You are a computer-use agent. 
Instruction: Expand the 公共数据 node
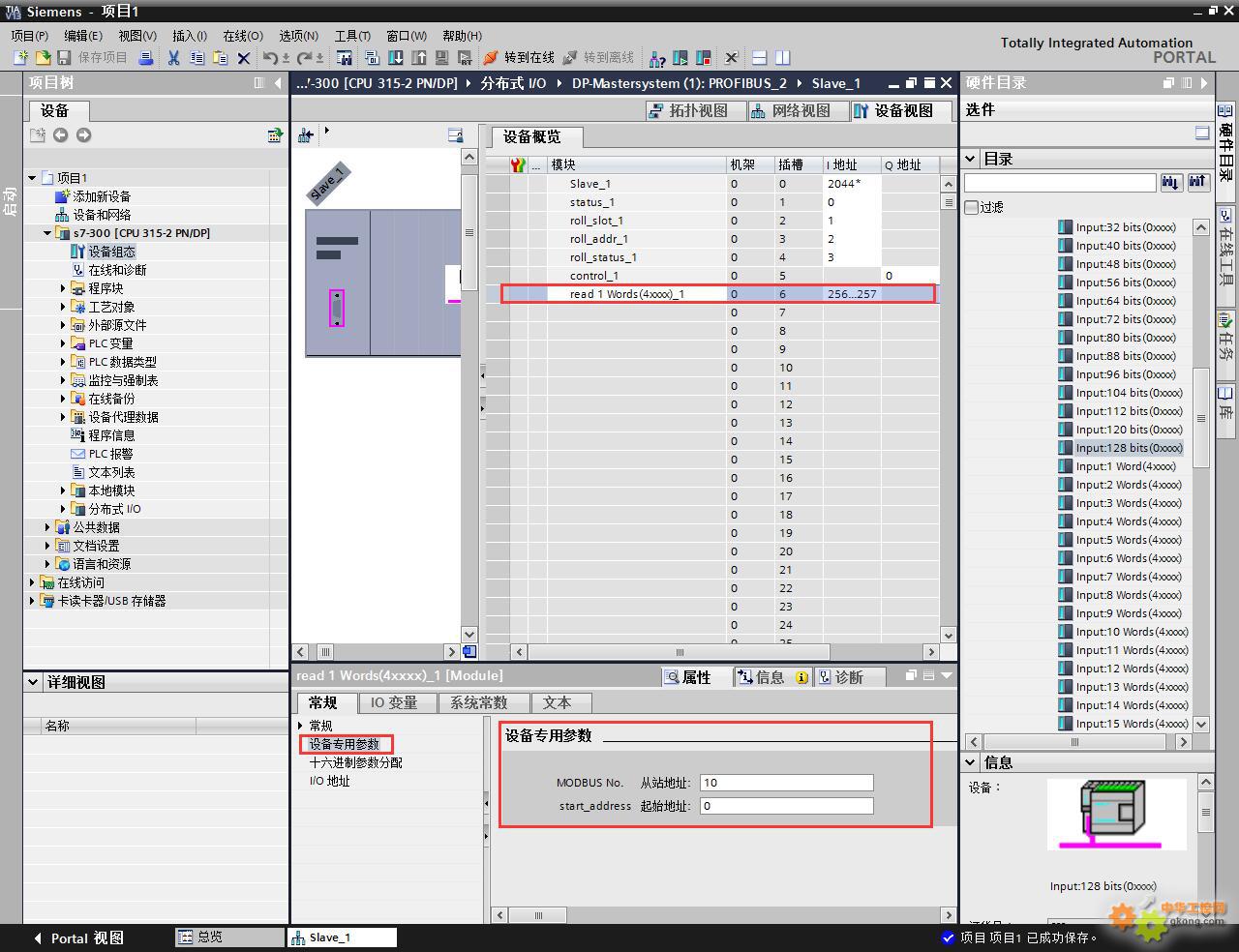click(x=47, y=527)
